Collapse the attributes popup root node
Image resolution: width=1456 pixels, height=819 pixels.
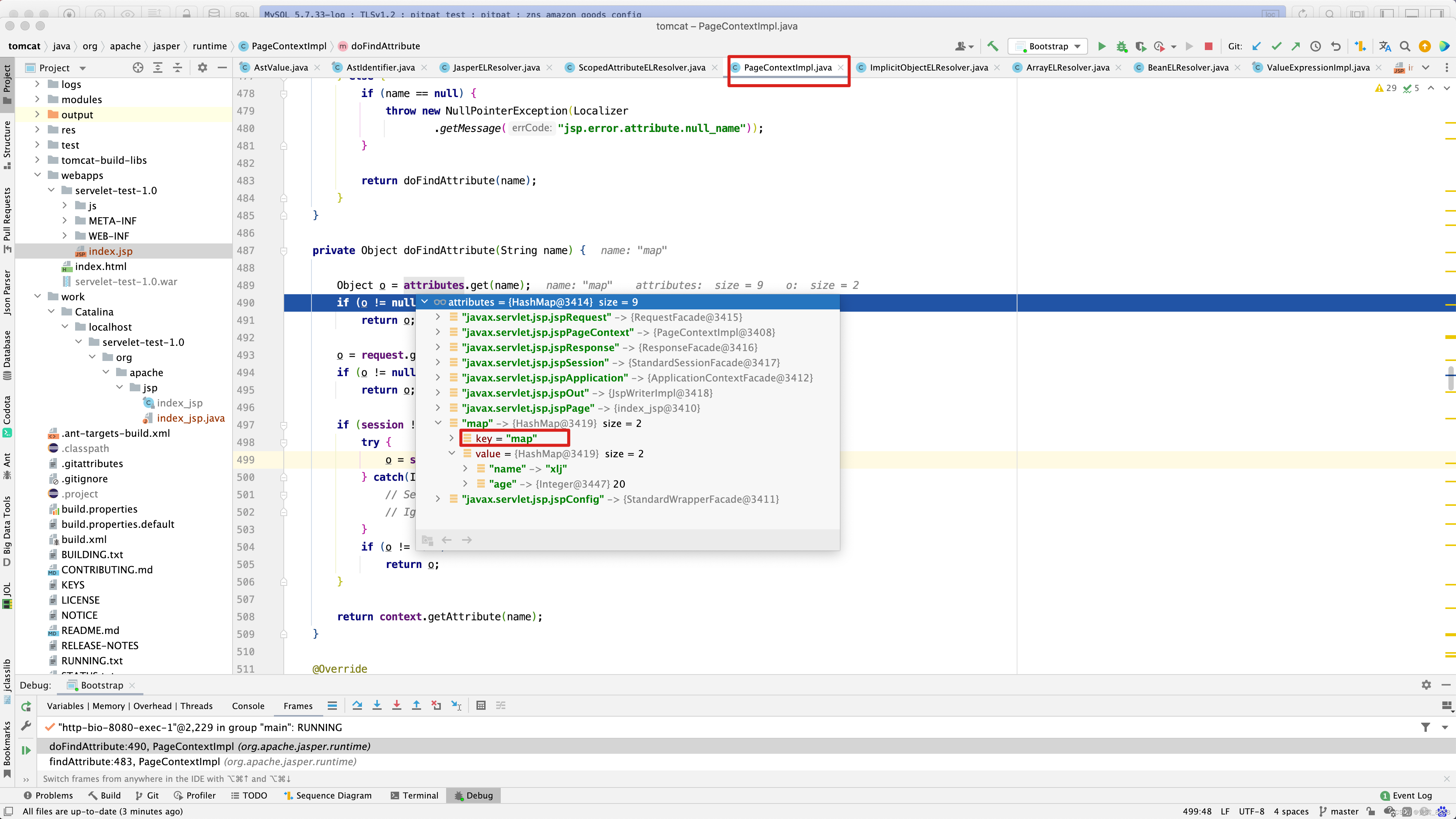point(425,301)
